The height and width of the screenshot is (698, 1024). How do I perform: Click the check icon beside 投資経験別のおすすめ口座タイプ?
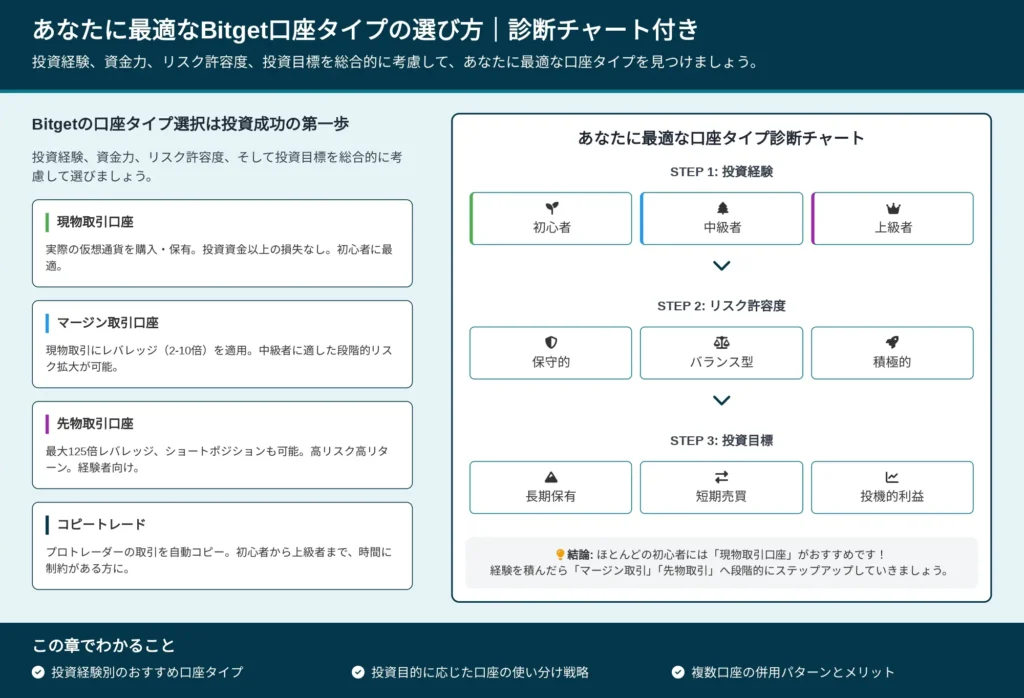coord(39,672)
